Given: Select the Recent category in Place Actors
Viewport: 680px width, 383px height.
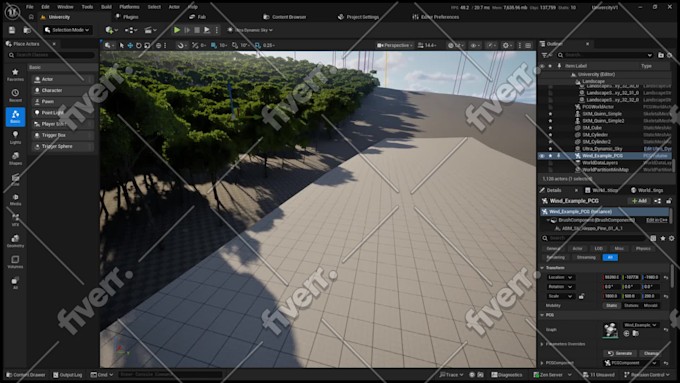Looking at the screenshot, I should (15, 95).
